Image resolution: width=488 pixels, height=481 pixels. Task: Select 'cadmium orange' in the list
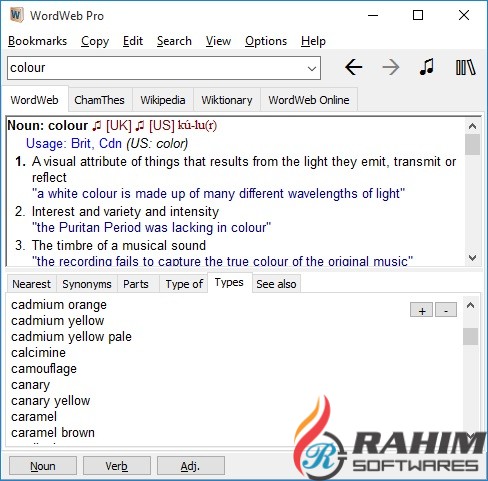point(59,305)
